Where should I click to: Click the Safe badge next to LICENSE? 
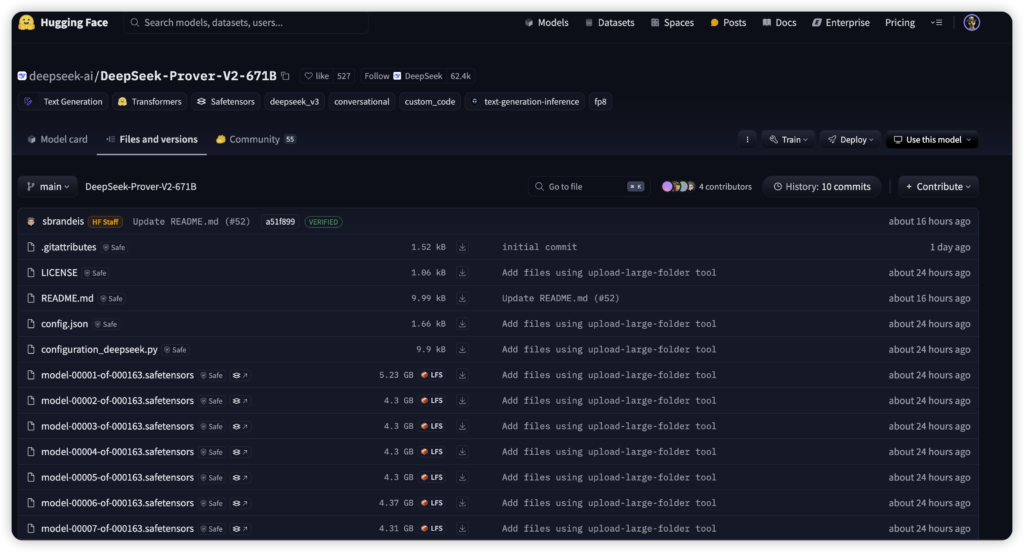pyautogui.click(x=95, y=273)
